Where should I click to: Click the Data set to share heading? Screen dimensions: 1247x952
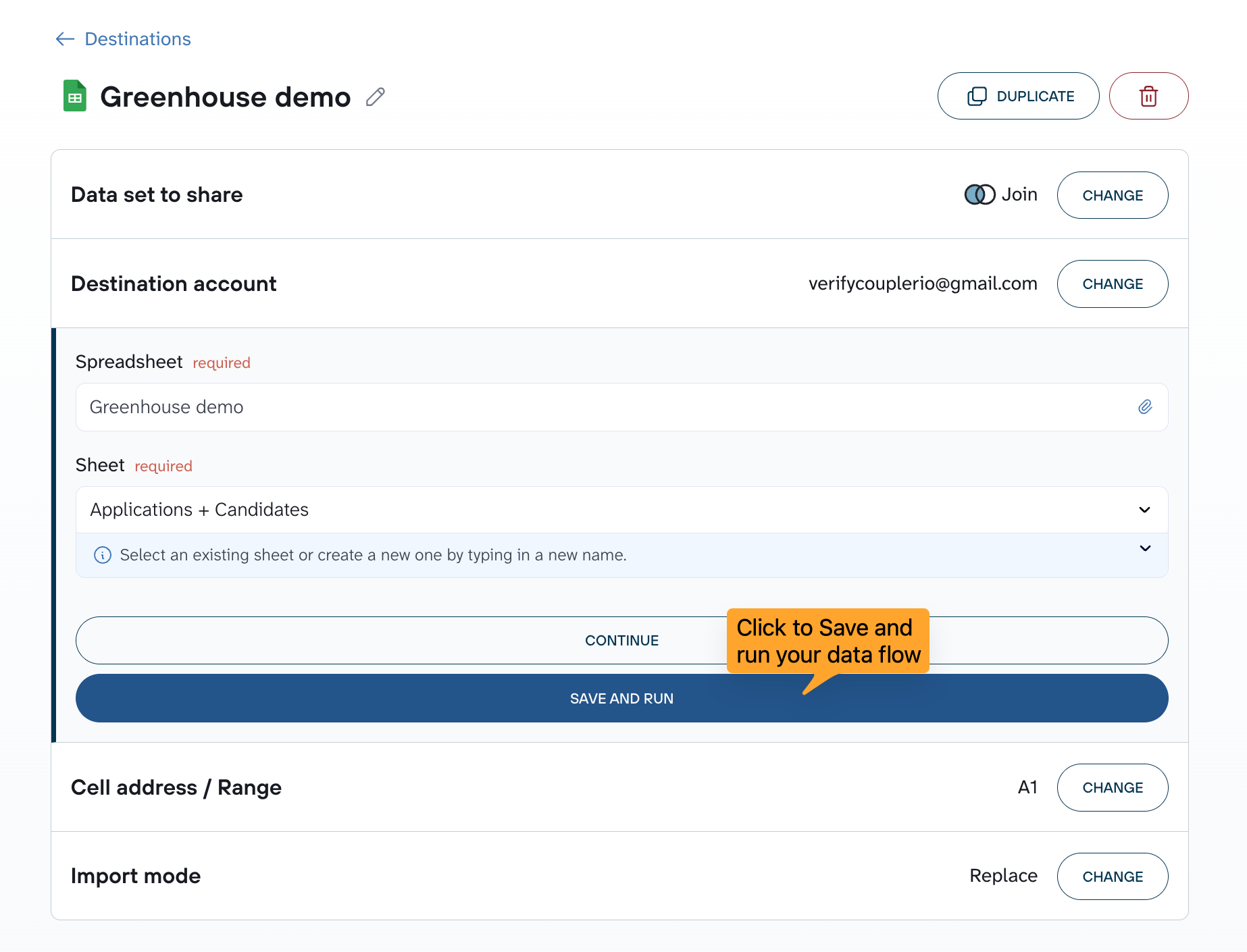pyautogui.click(x=157, y=194)
